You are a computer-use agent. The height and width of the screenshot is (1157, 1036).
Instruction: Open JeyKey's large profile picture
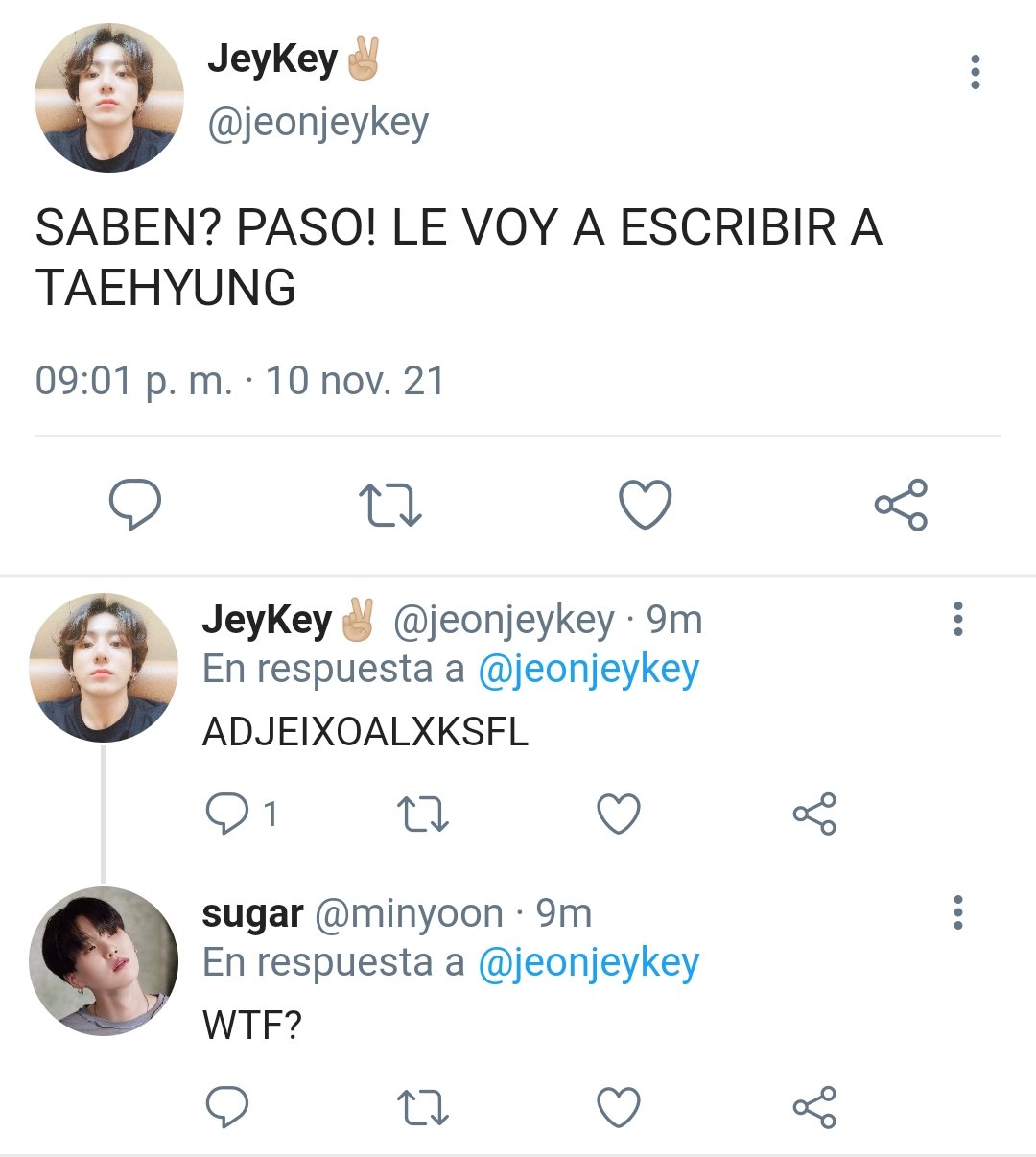(109, 98)
